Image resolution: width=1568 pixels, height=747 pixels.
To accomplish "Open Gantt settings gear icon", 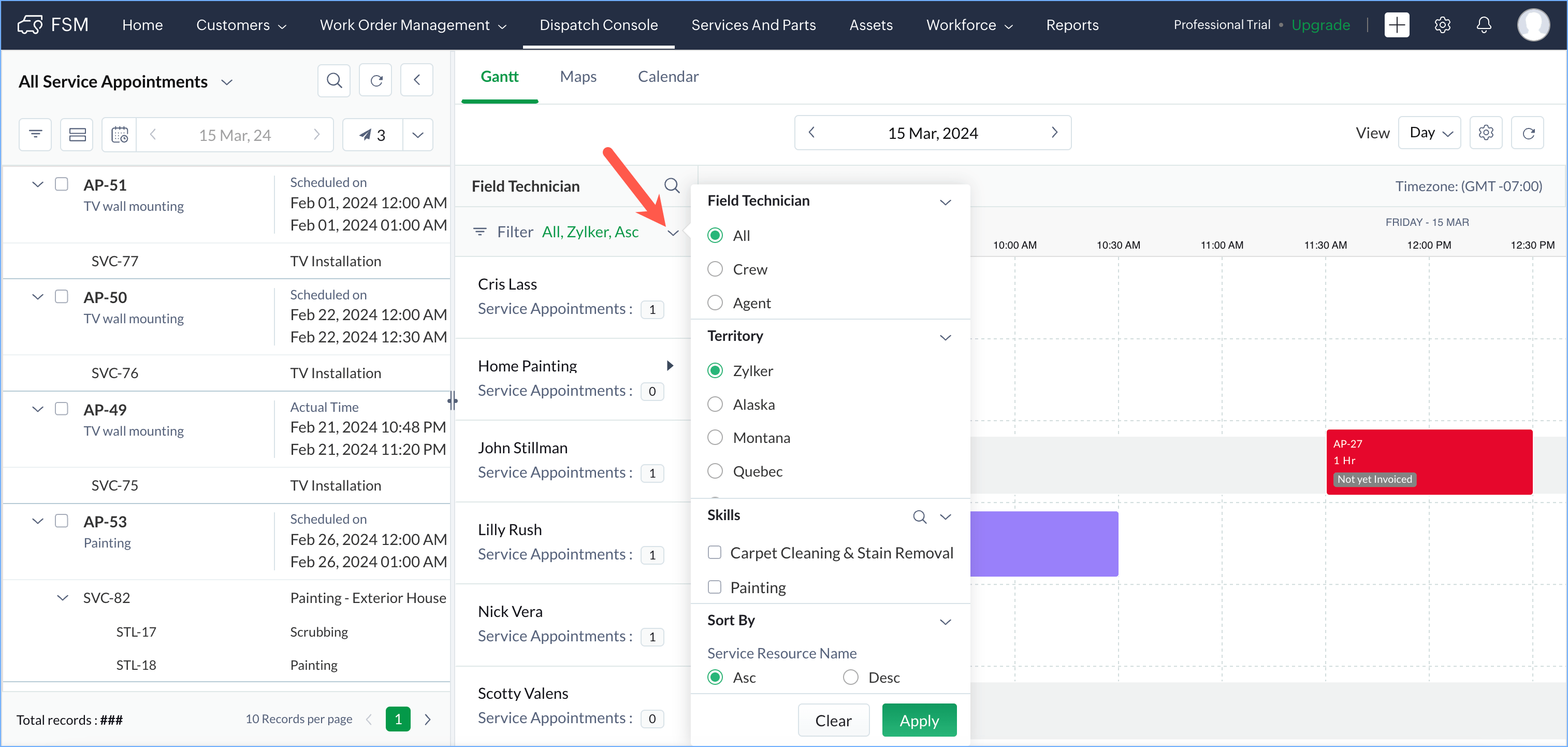I will (x=1485, y=133).
